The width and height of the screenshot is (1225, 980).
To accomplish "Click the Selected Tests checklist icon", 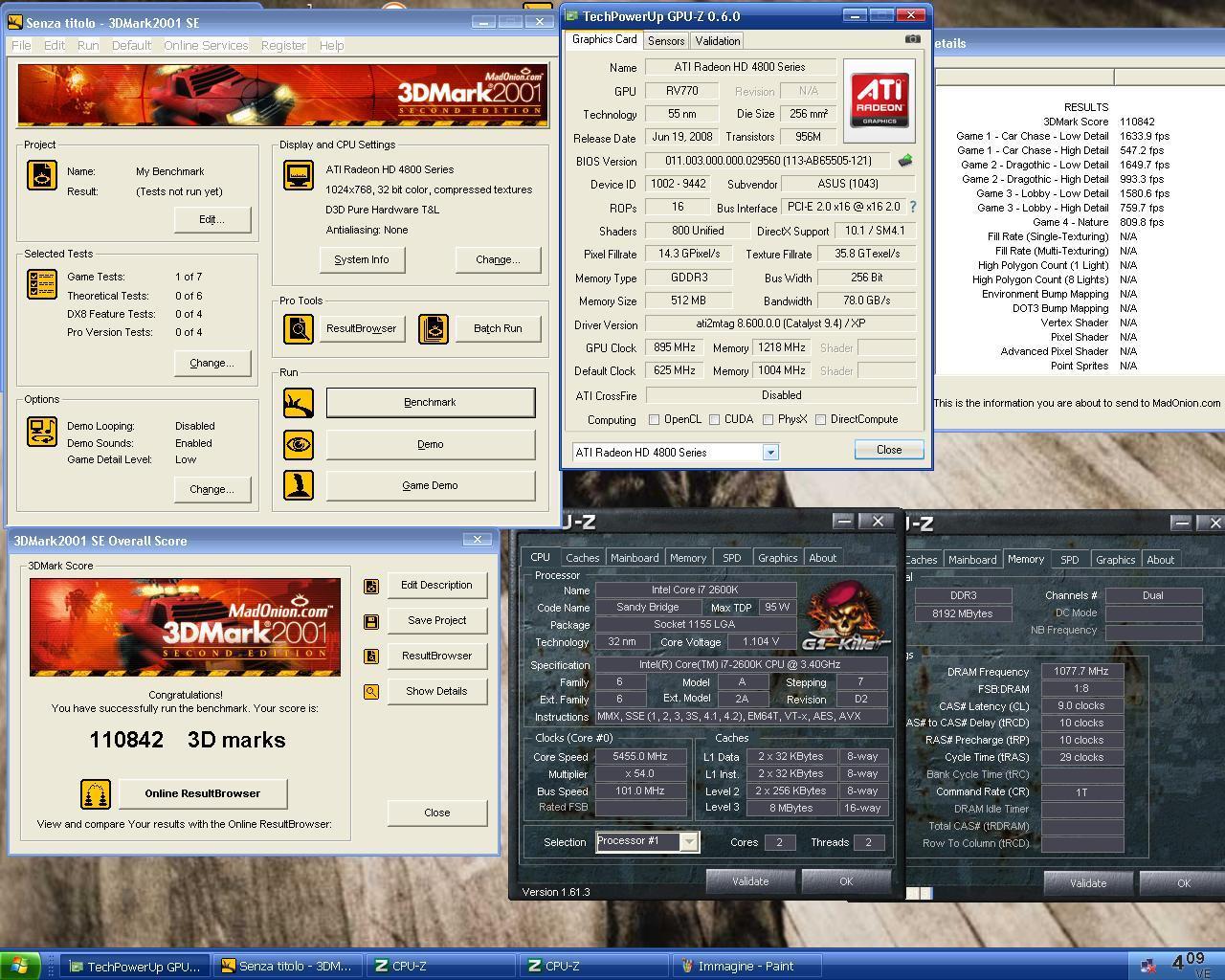I will point(42,284).
